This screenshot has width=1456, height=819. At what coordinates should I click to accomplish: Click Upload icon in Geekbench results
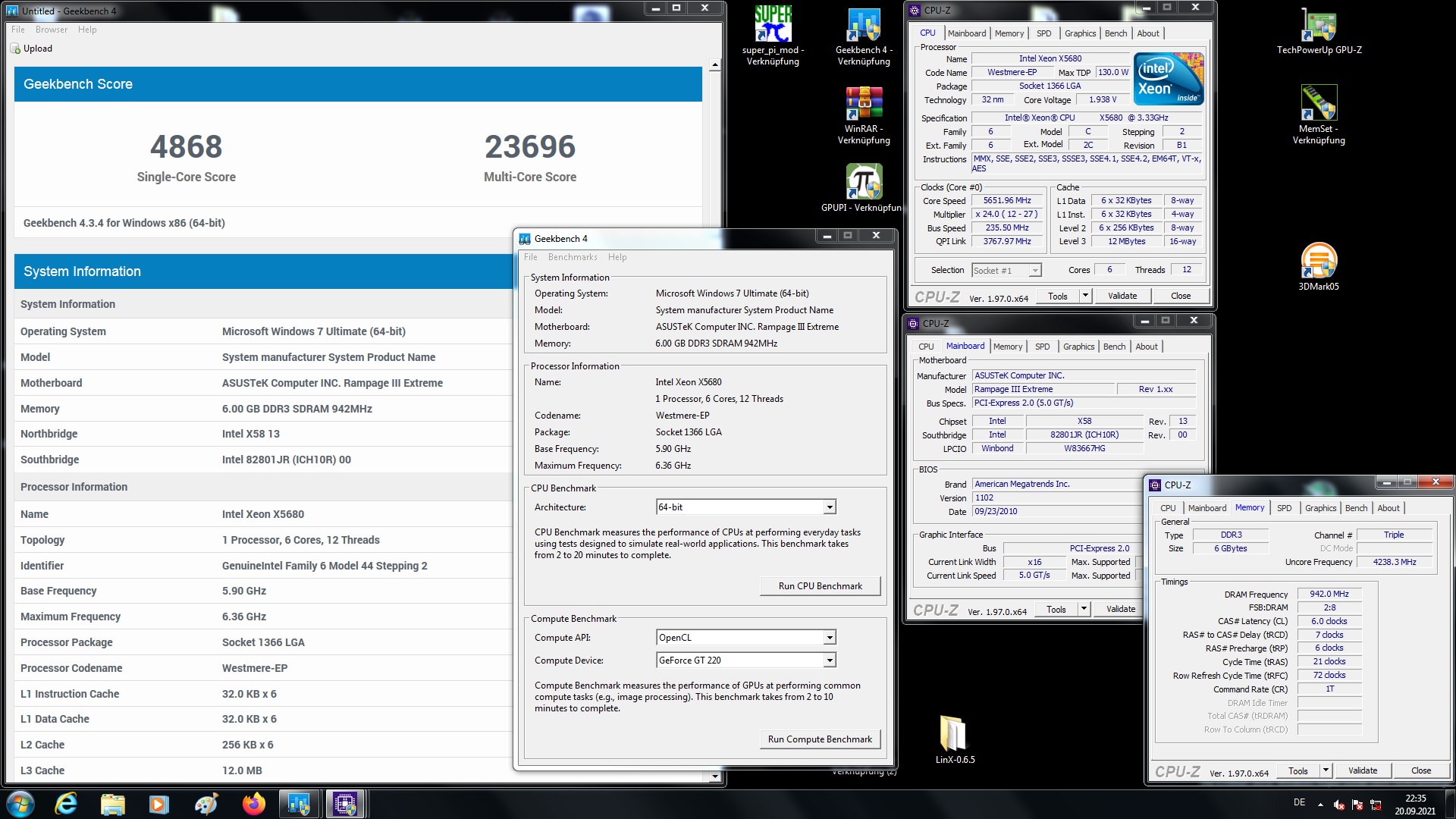(x=15, y=49)
